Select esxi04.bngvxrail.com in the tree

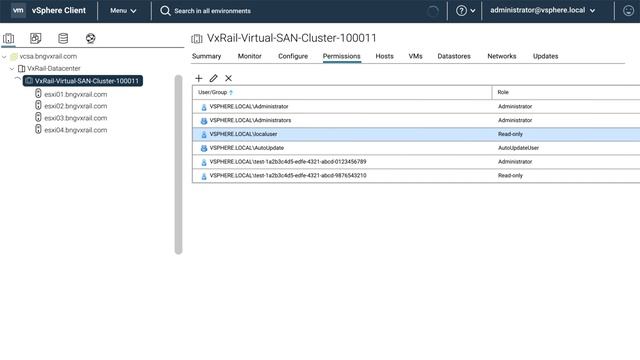76,130
